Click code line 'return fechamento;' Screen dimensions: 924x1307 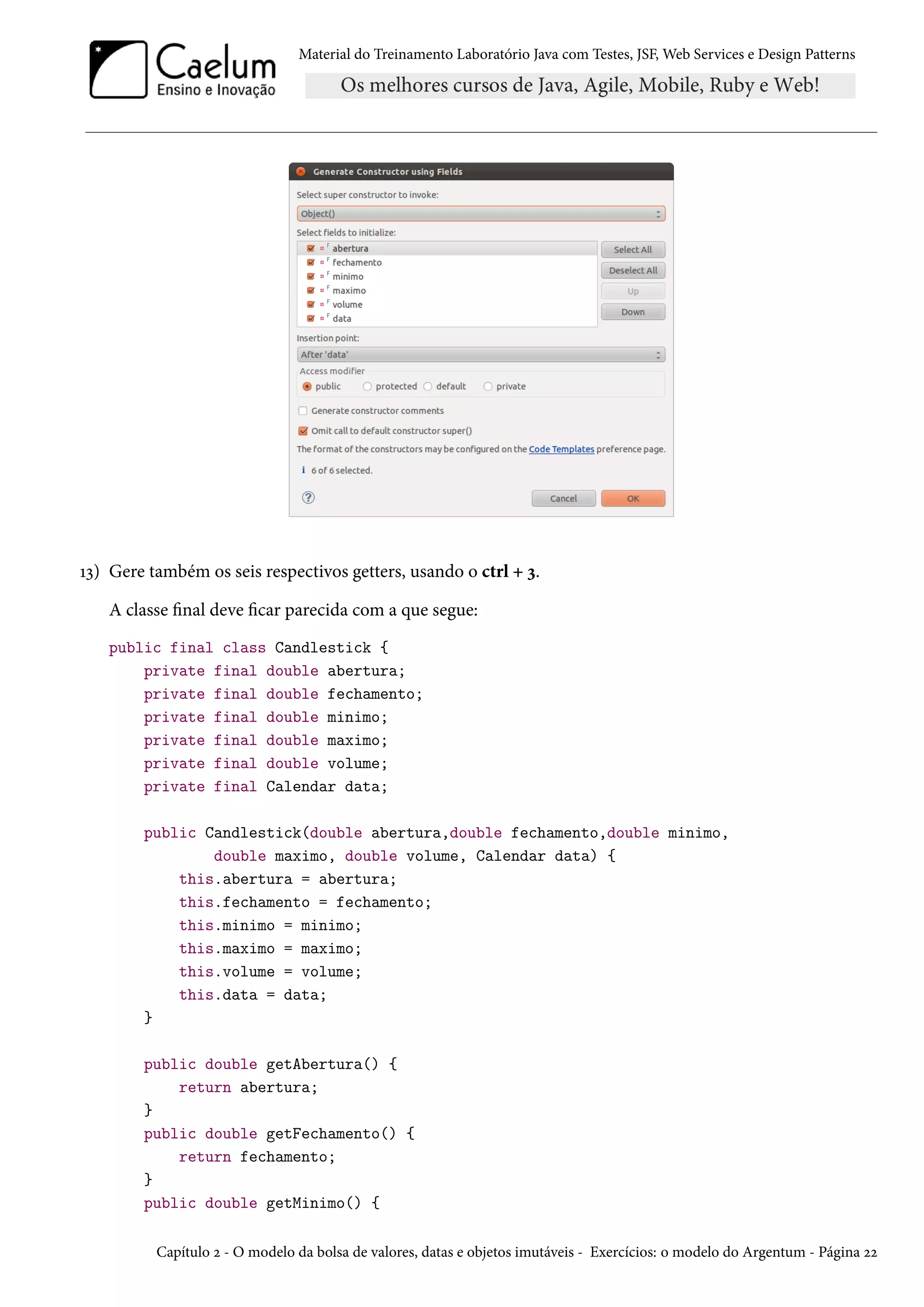tap(257, 1157)
